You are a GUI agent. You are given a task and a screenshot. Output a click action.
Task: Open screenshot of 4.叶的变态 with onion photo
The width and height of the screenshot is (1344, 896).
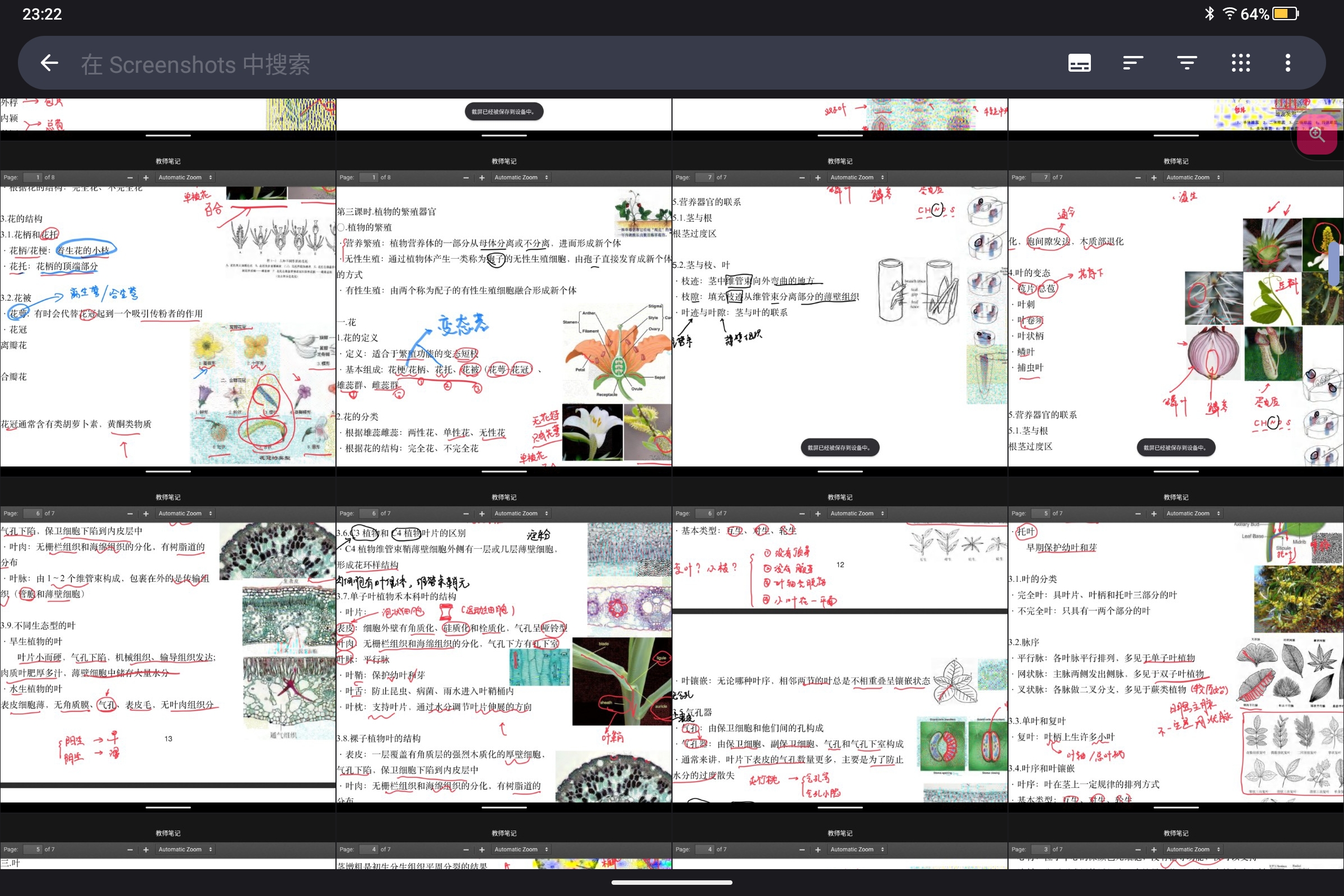(1176, 309)
